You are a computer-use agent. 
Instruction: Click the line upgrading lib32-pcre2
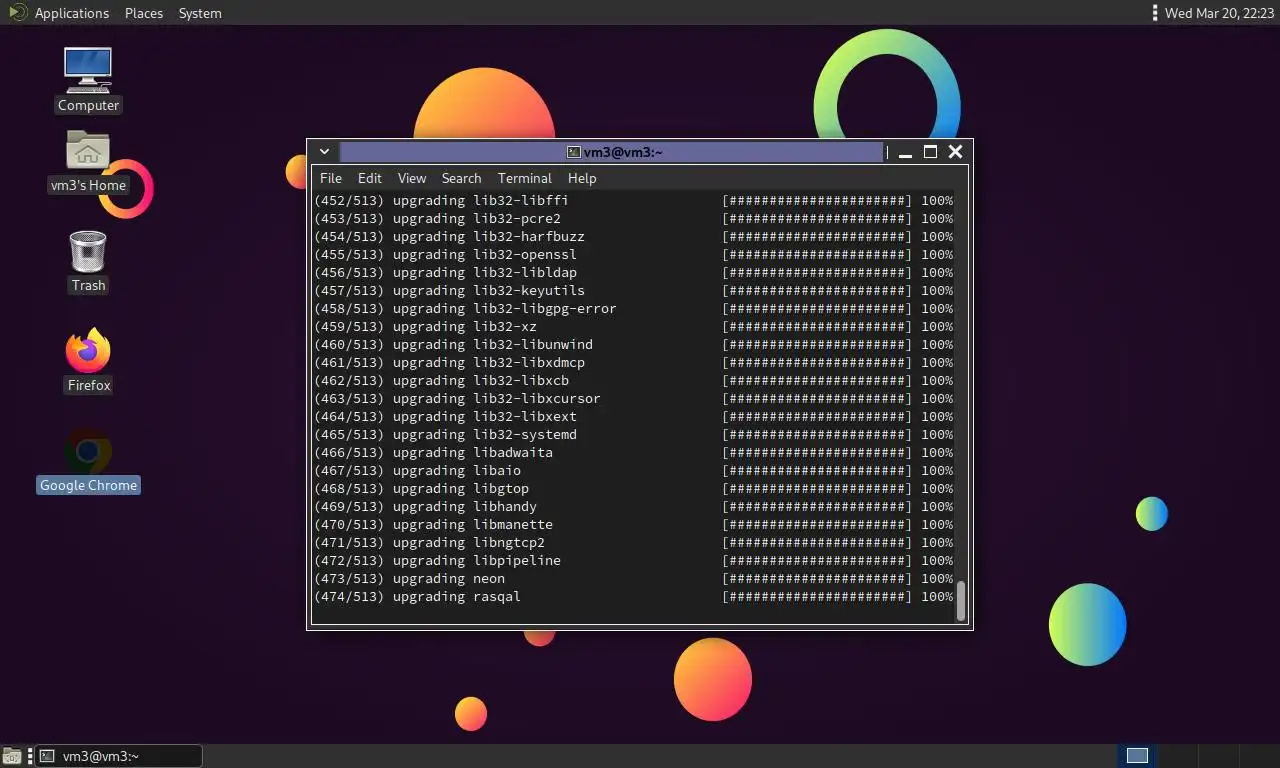point(633,218)
